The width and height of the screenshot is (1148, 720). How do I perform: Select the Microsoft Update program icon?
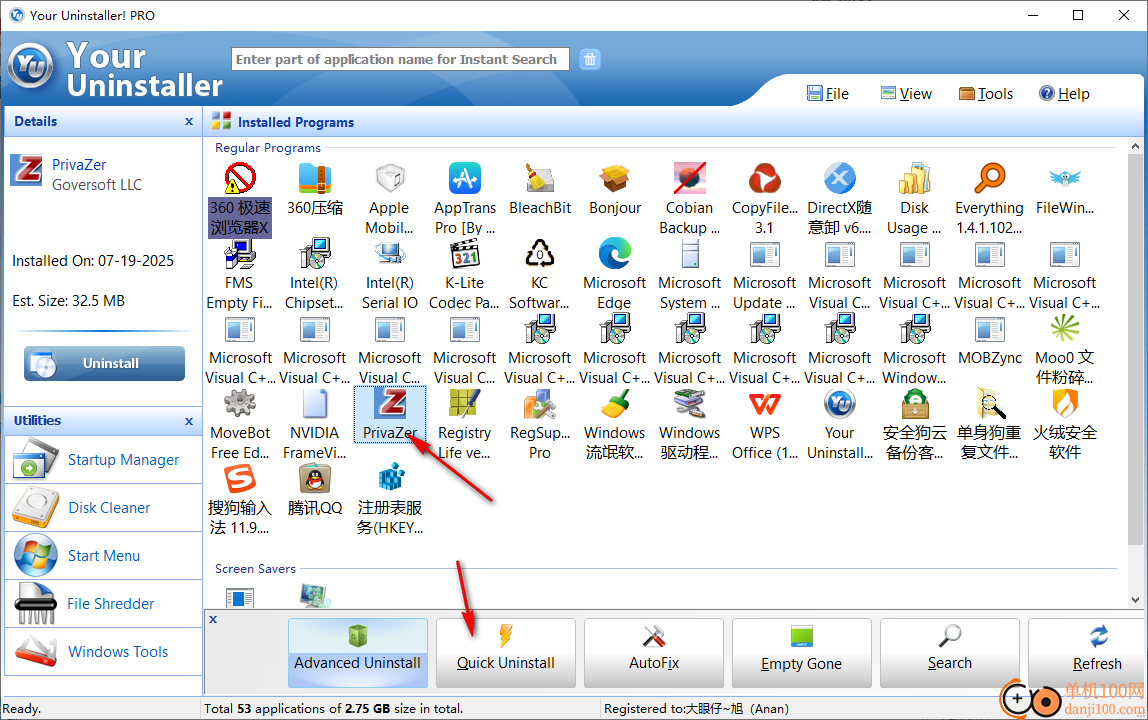click(765, 253)
